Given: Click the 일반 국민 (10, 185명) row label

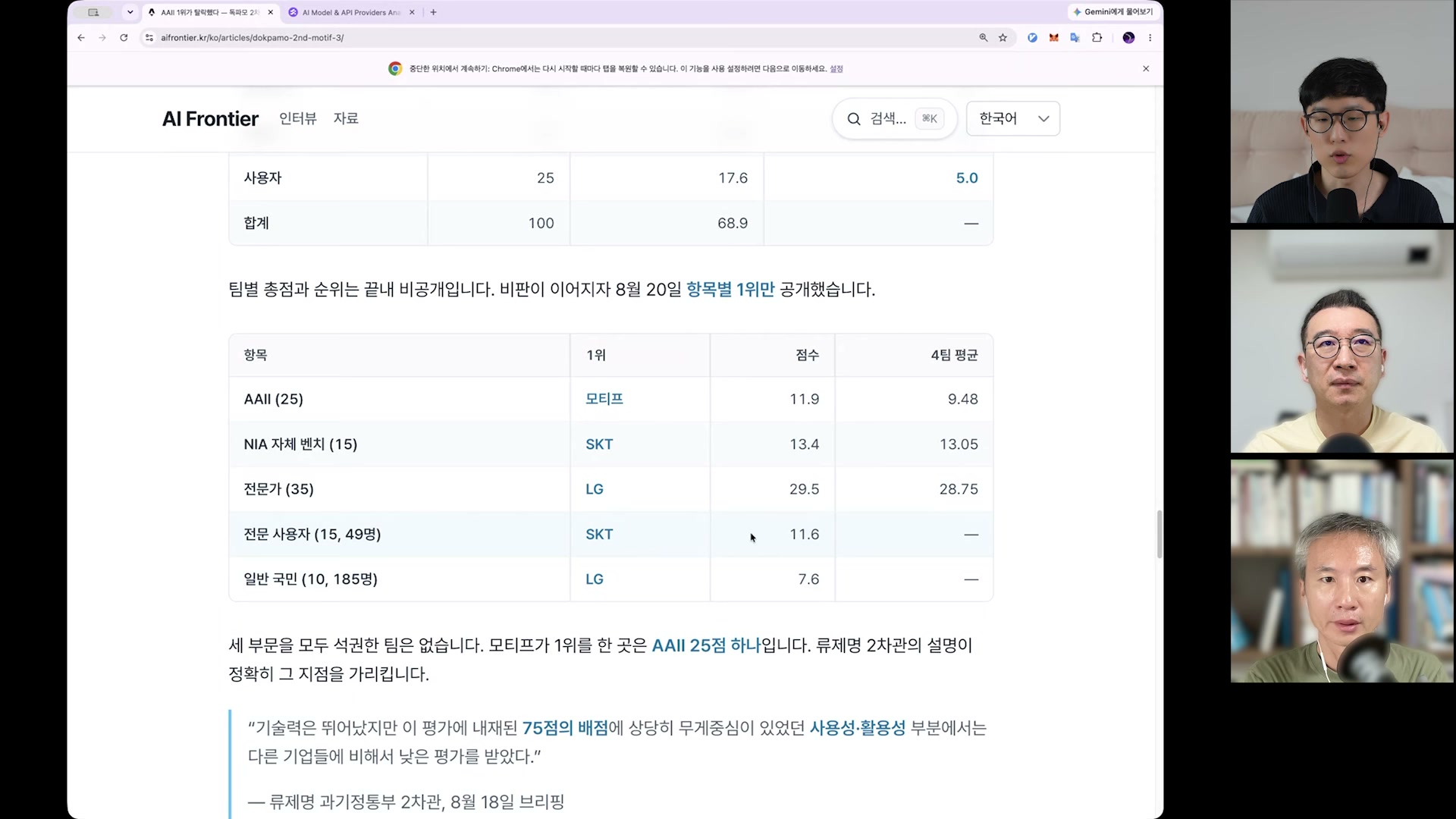Looking at the screenshot, I should (310, 579).
